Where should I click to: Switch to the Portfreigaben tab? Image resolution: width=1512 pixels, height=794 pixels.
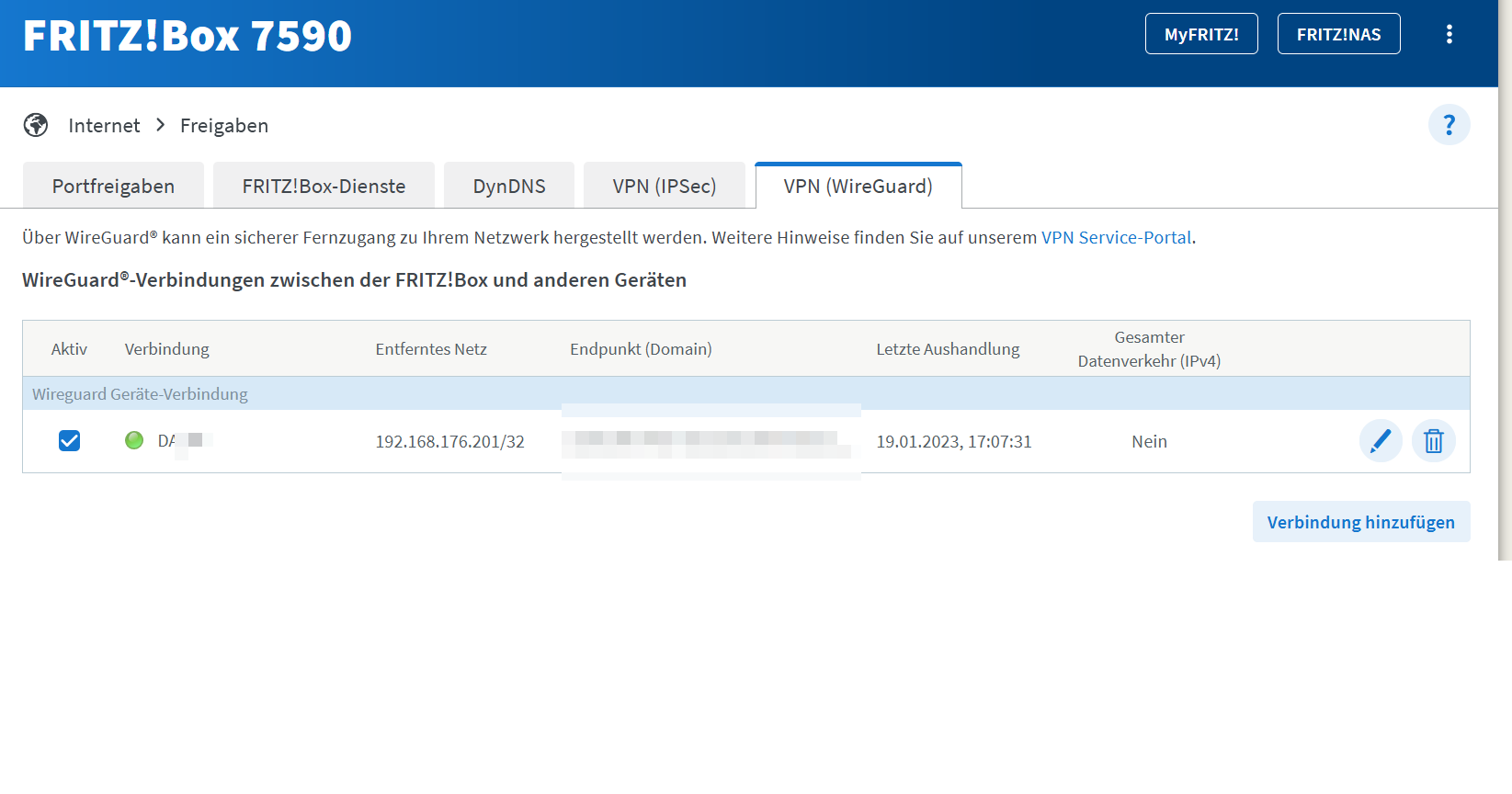113,186
